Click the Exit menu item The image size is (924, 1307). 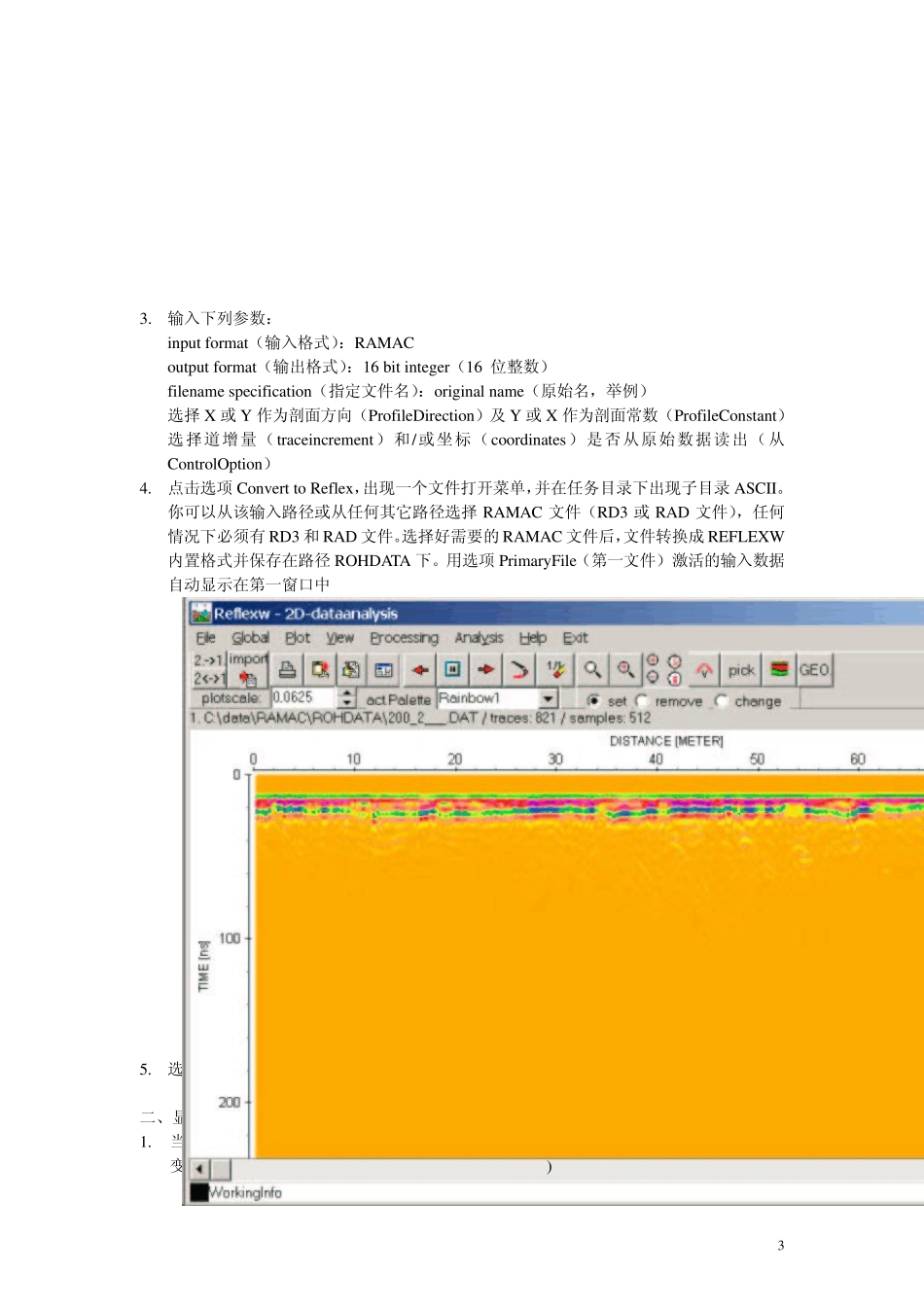coord(575,638)
